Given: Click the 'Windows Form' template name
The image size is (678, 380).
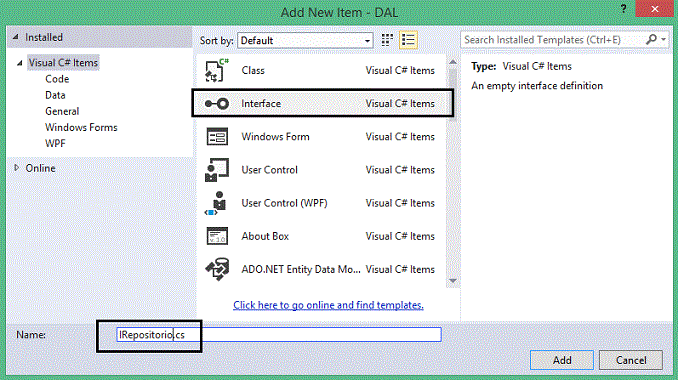Looking at the screenshot, I should (275, 137).
